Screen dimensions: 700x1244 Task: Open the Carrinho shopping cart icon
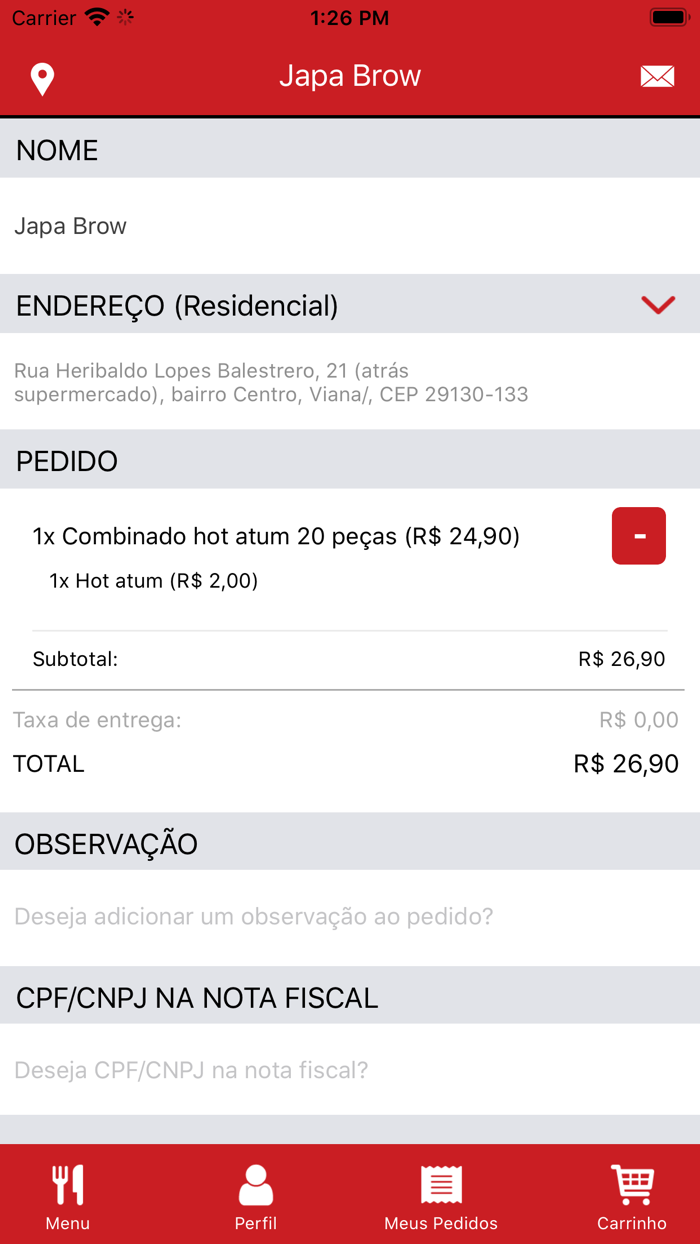(x=631, y=1183)
